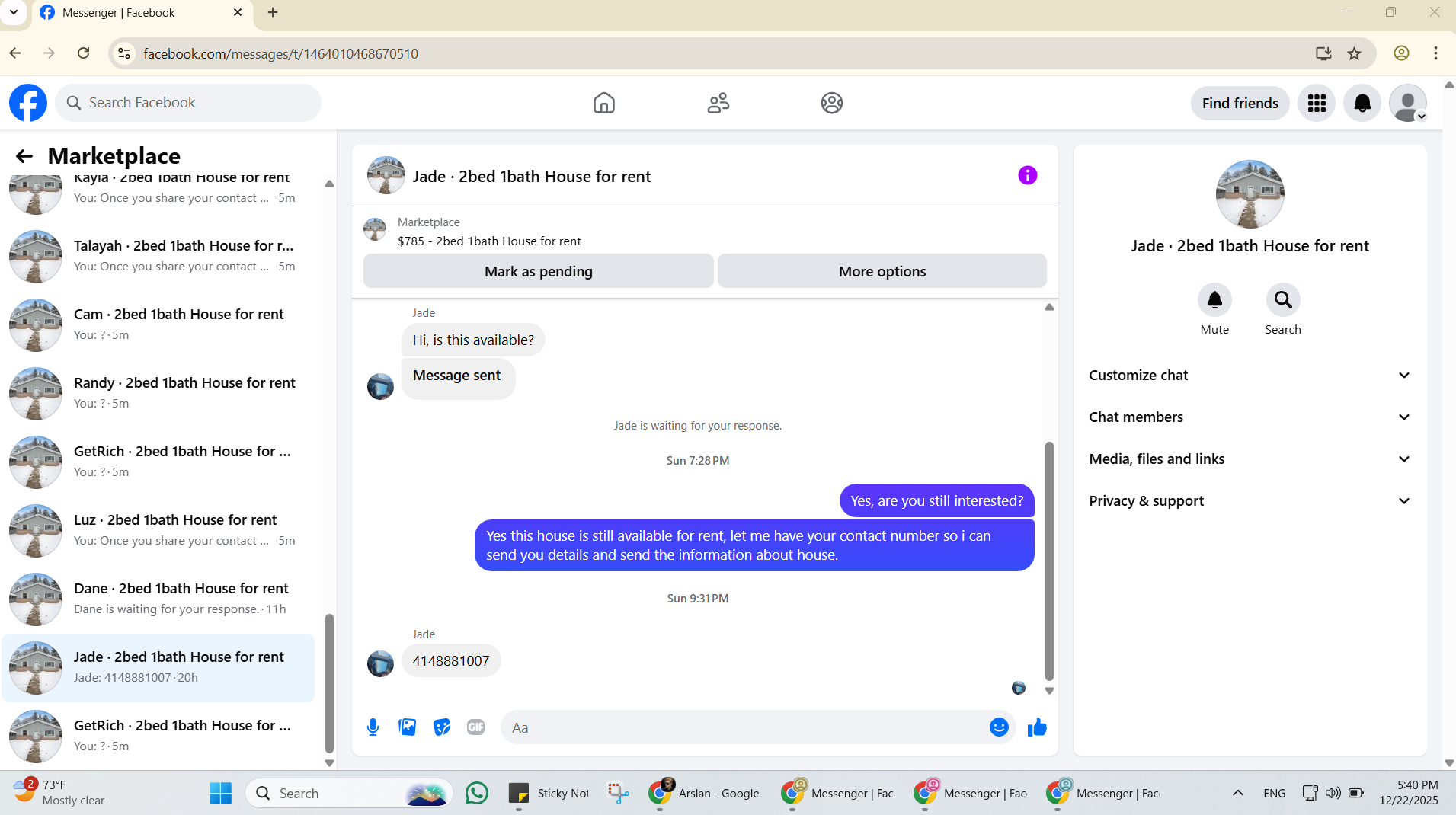1456x815 pixels.
Task: Open Snipping Tool from the taskbar
Action: click(x=618, y=793)
